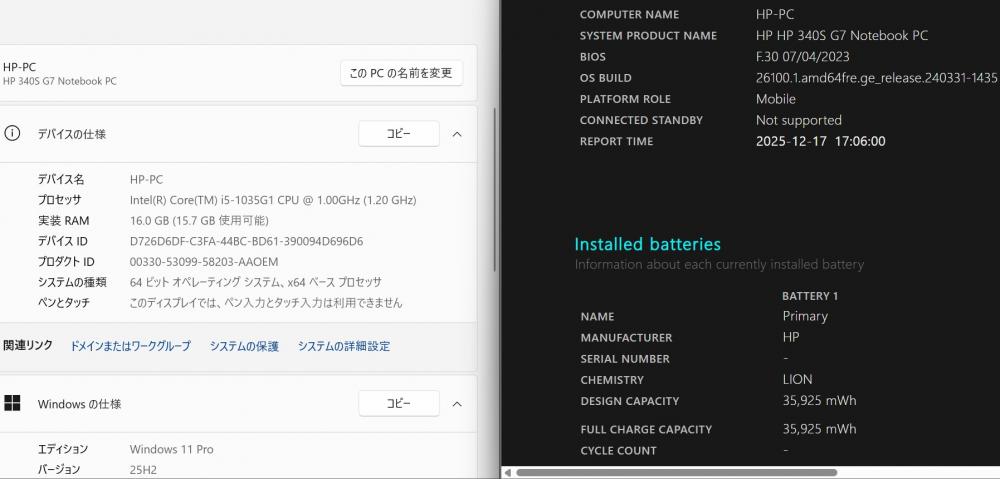Click the info icon beside デバイスの仕様
The height and width of the screenshot is (479, 1000).
tap(12, 133)
